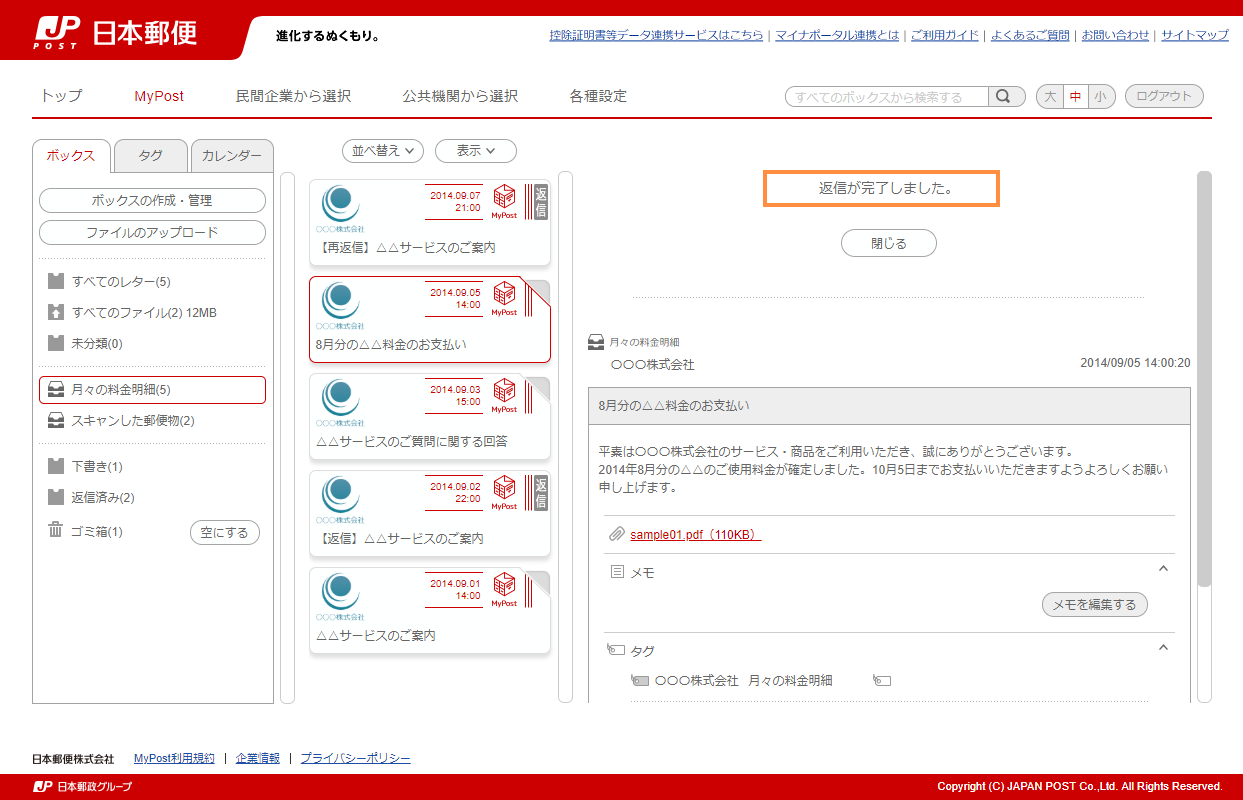Open MyPost利用規約 footer link
1243x800 pixels.
(174, 758)
